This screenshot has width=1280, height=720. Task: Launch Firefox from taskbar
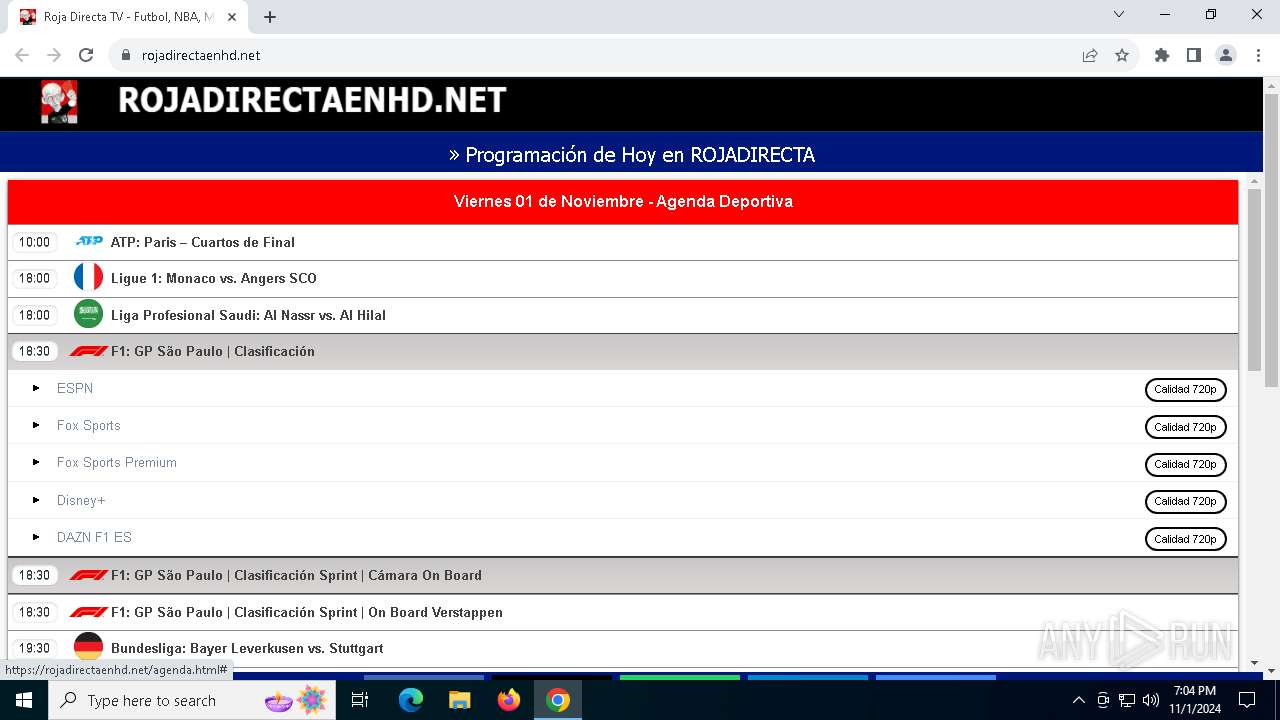point(509,700)
